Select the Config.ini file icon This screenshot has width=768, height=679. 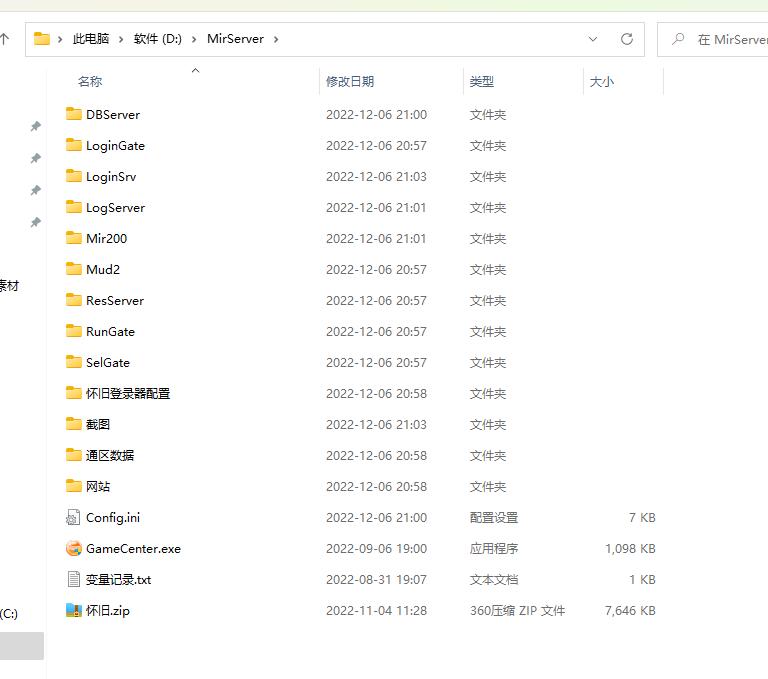[x=73, y=517]
